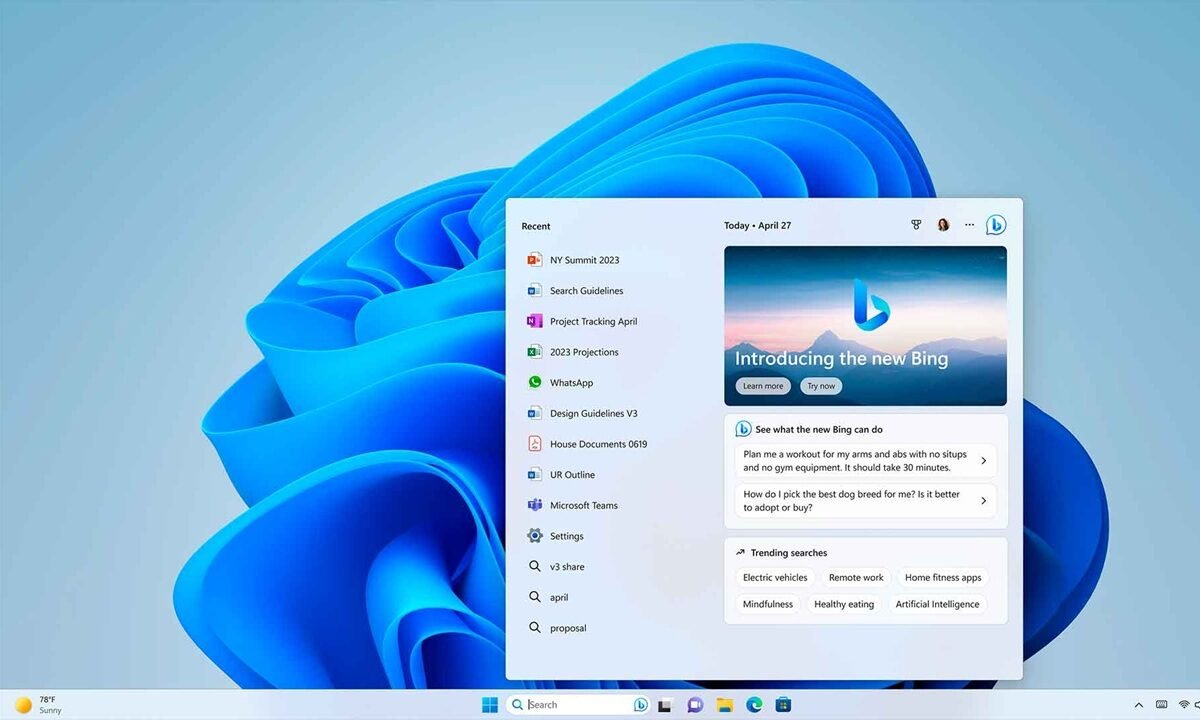The image size is (1200, 720).
Task: Click the Trending searches heading
Action: coord(789,553)
